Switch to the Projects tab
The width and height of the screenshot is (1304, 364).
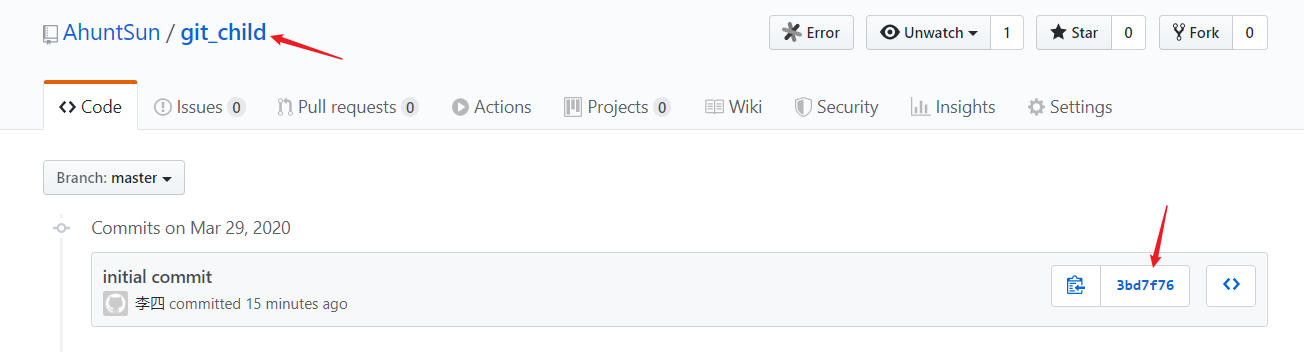617,106
